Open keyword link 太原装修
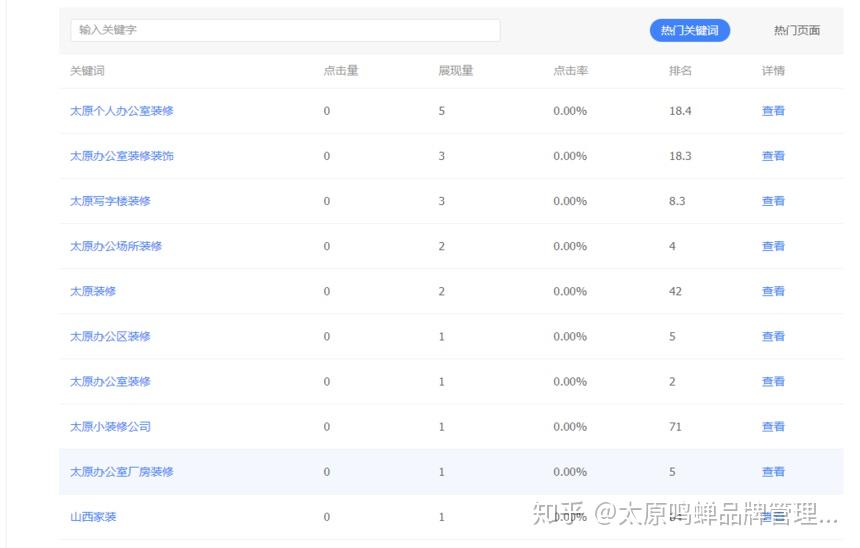Image resolution: width=860 pixels, height=548 pixels. point(93,291)
